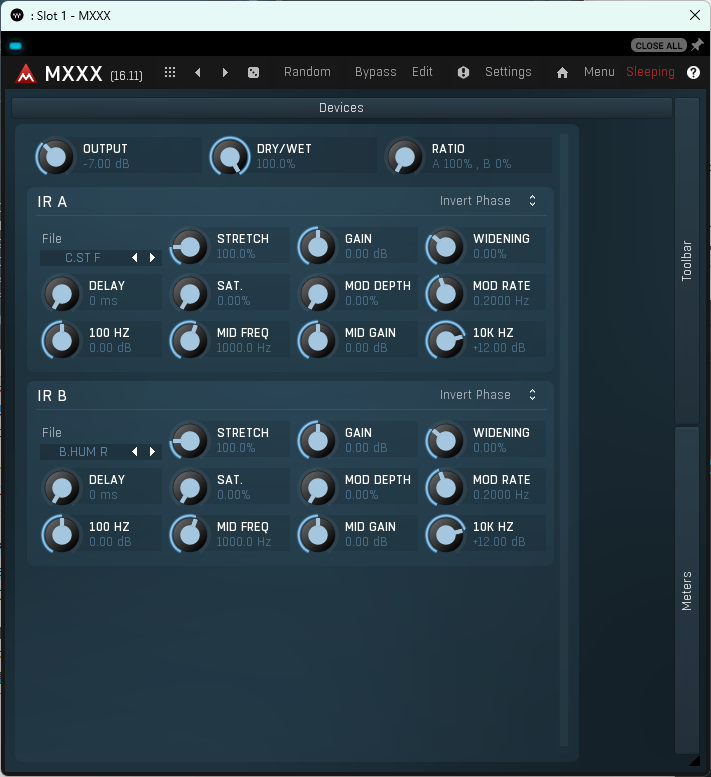This screenshot has height=777, width=711.
Task: Click OUTPUT value -7.00 dB
Action: click(x=106, y=164)
